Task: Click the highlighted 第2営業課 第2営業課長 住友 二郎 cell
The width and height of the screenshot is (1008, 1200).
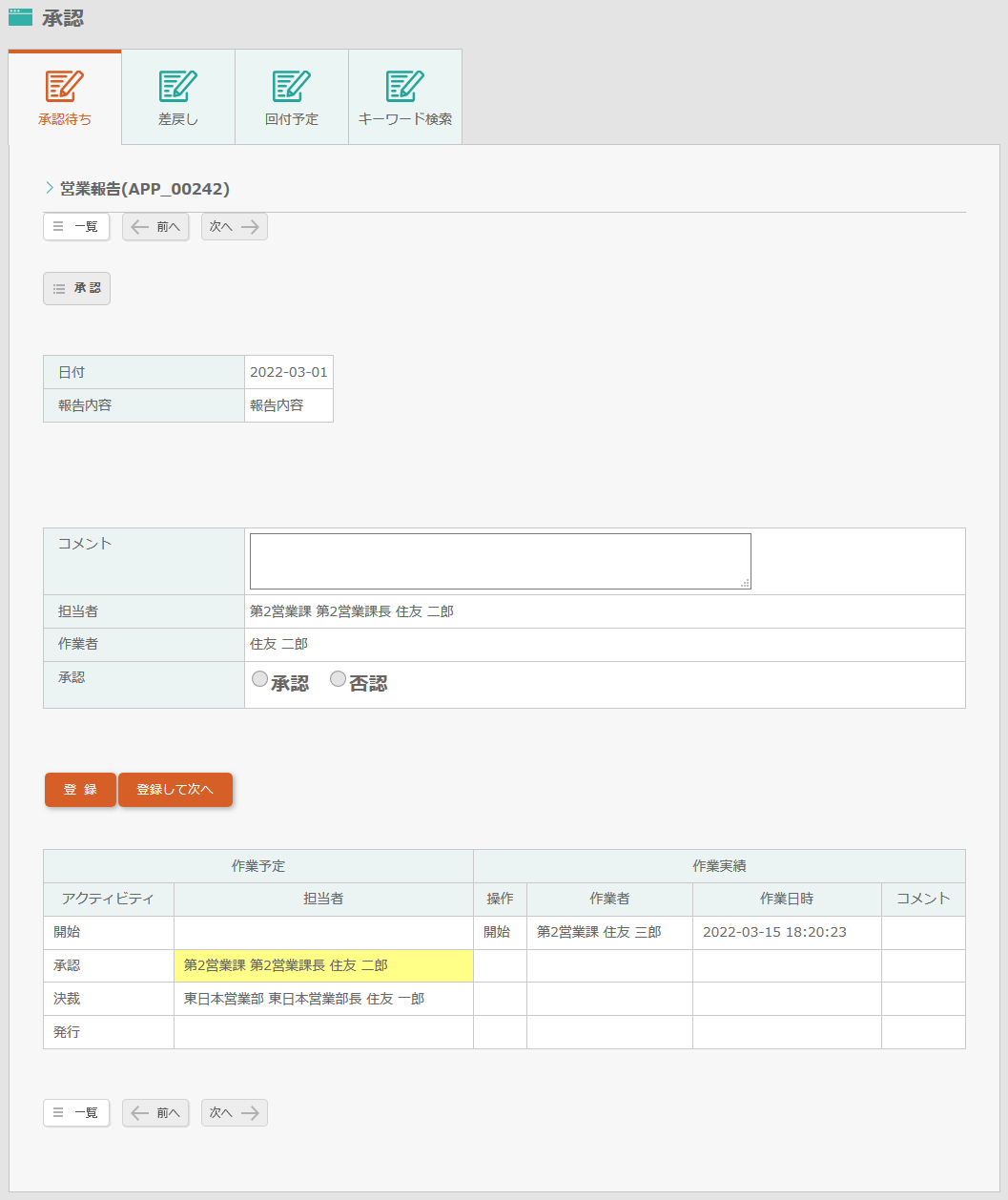Action: point(323,965)
